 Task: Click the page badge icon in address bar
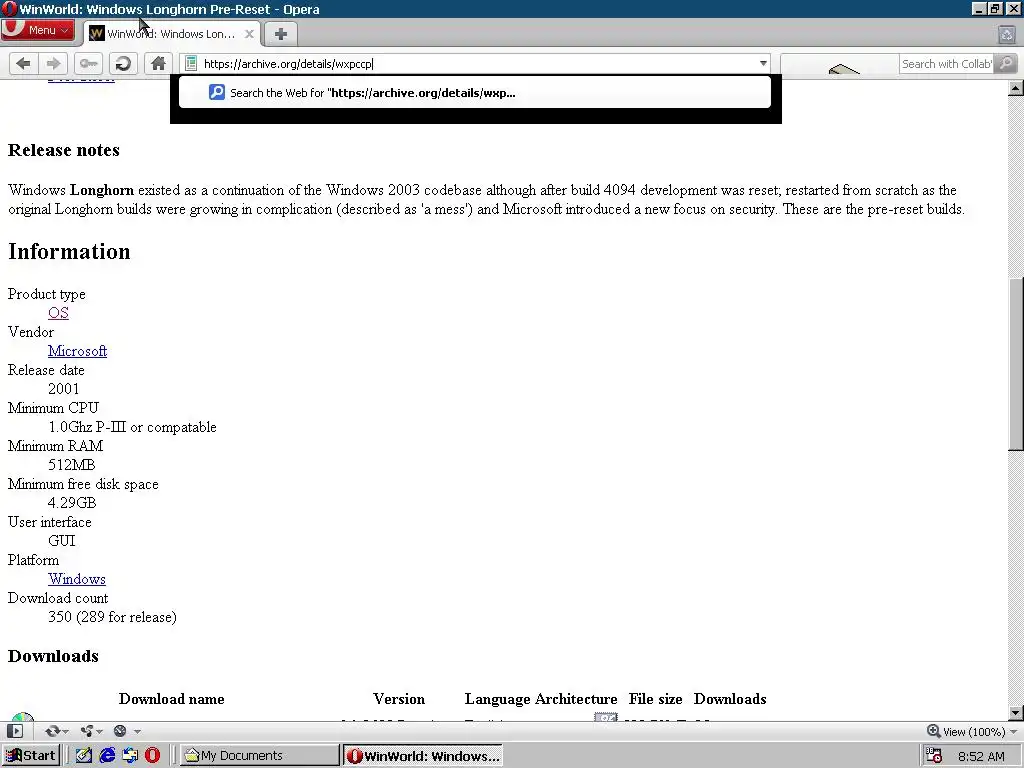[191, 63]
